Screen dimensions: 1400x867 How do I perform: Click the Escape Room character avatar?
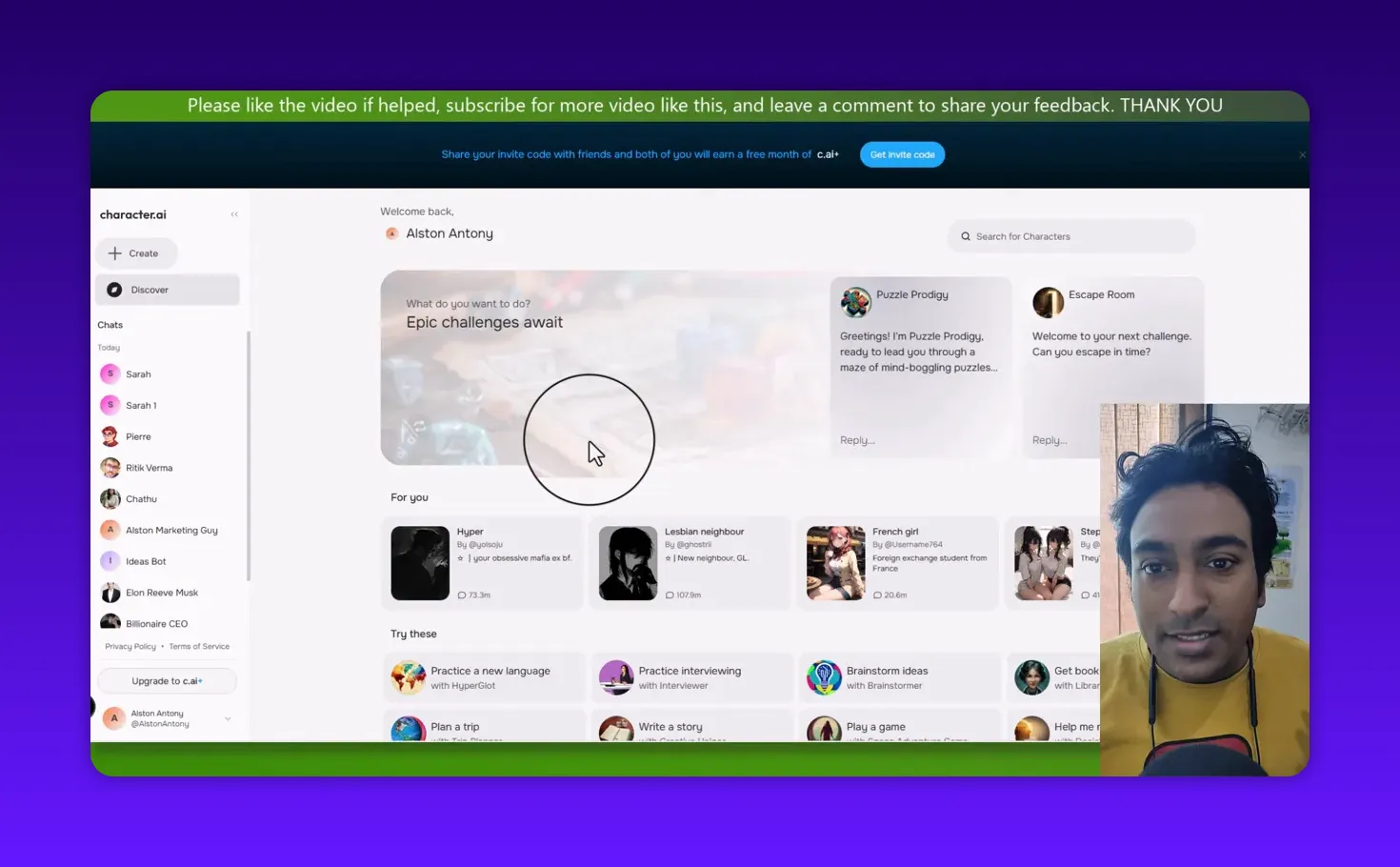point(1048,302)
